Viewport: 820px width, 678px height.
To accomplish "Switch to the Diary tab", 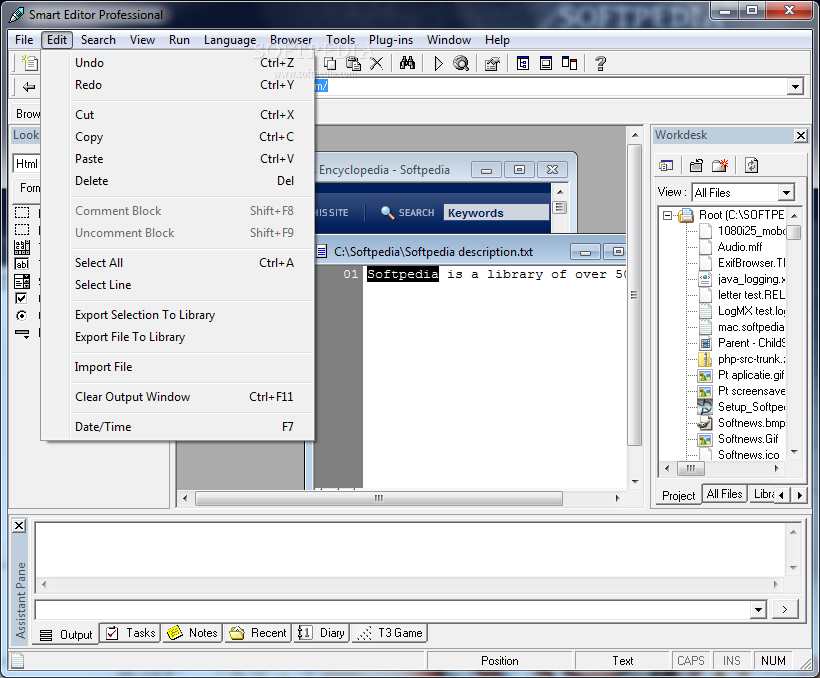I will 321,633.
